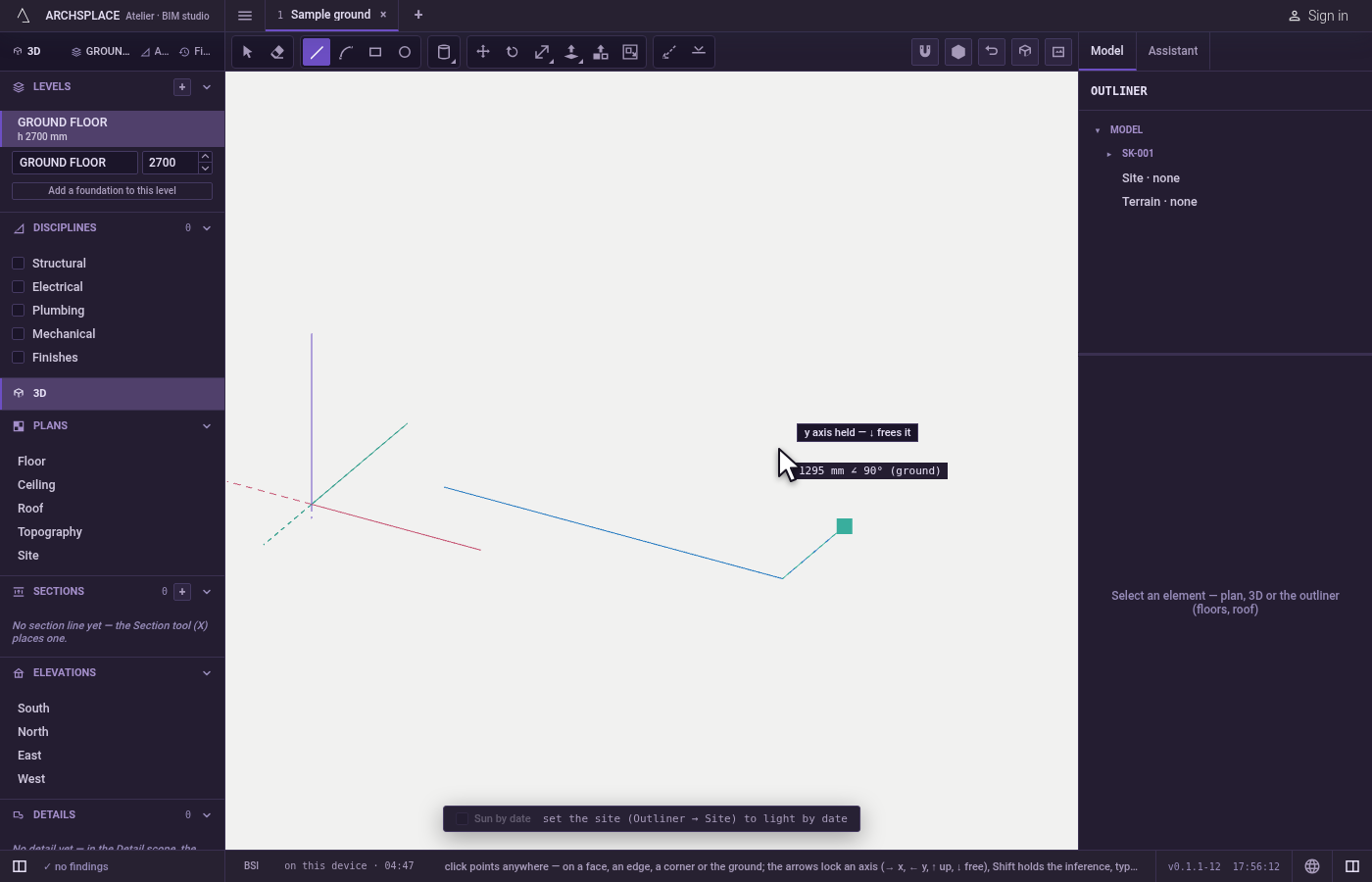Click Add a foundation to this level
1372x882 pixels.
pos(112,191)
